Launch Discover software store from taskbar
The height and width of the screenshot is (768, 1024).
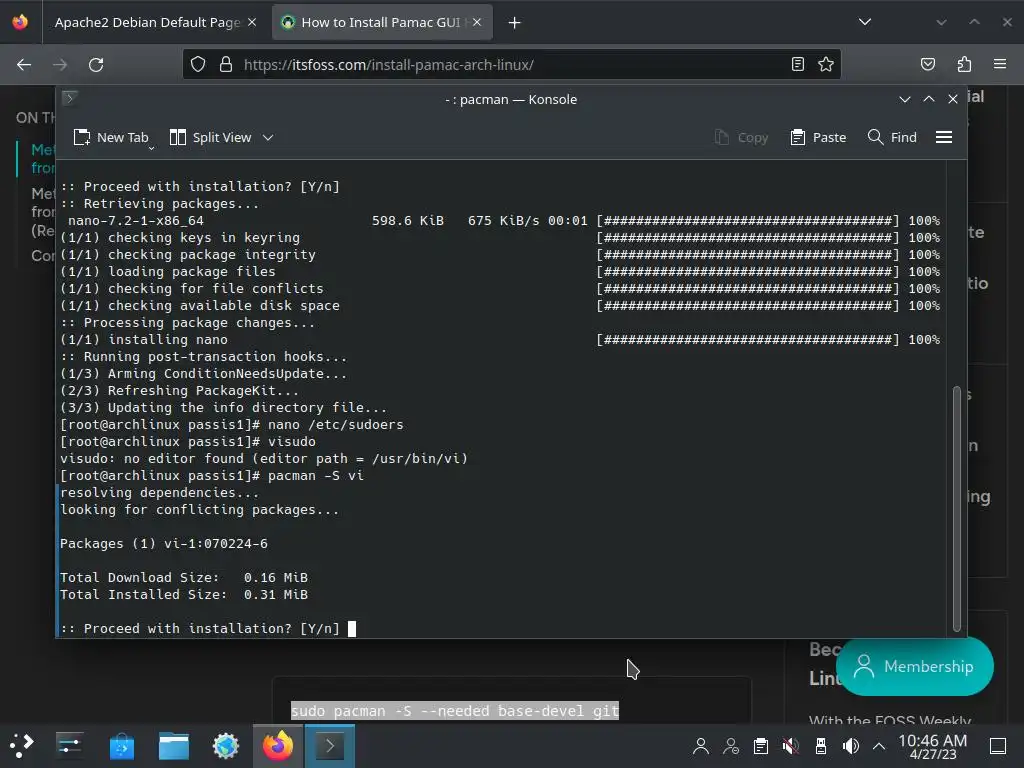[x=121, y=746]
